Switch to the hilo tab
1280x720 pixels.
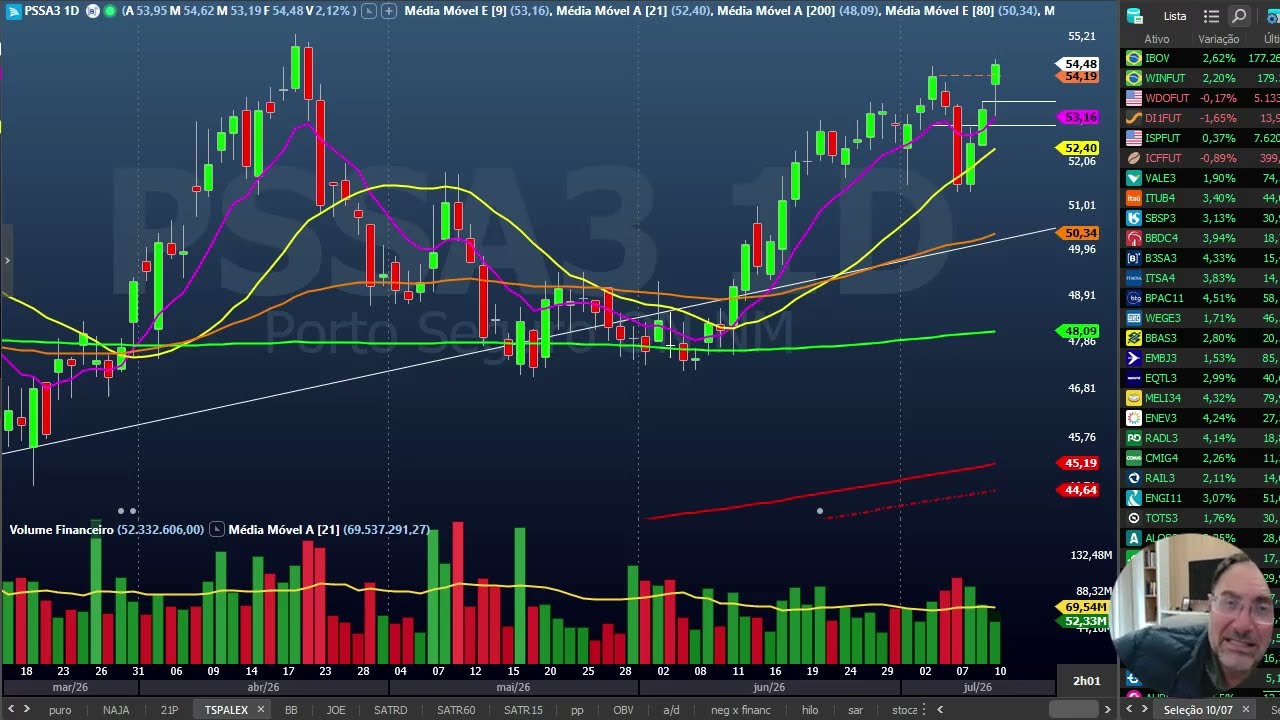(x=810, y=710)
